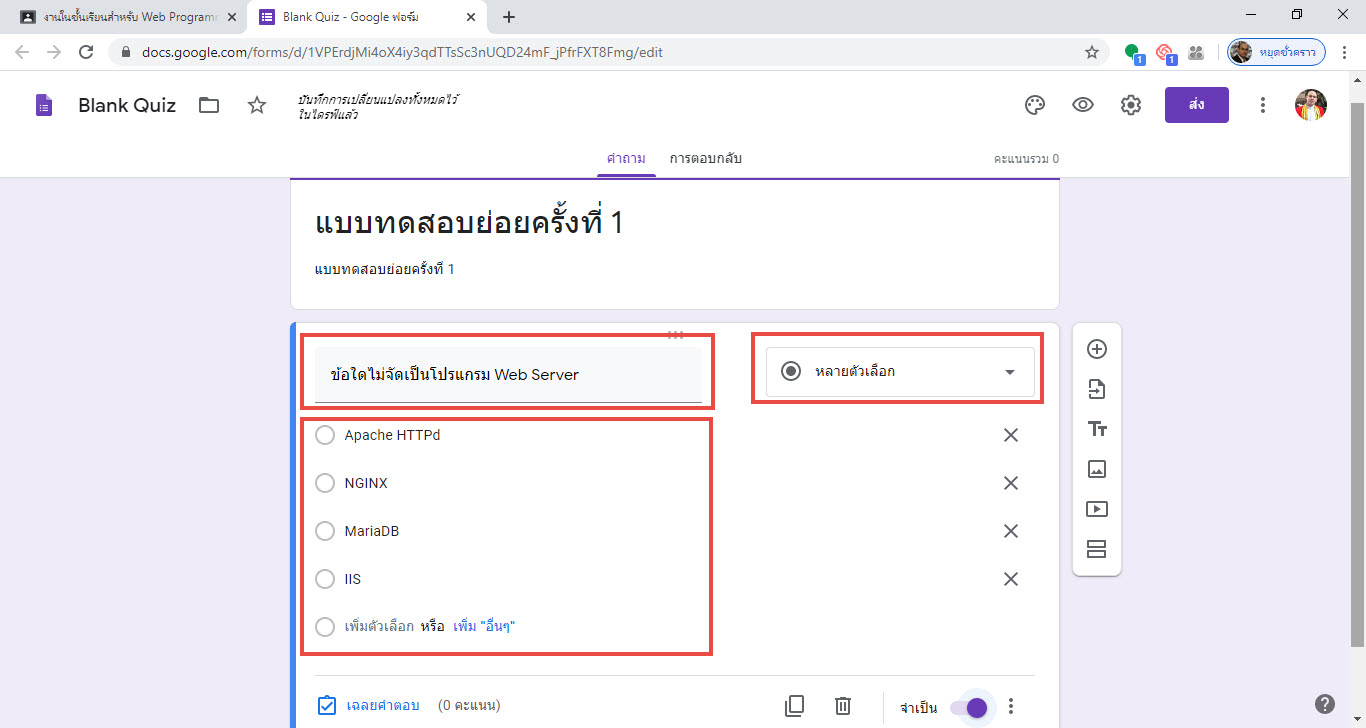Go back in browser history
Viewport: 1366px width, 728px height.
[x=21, y=52]
